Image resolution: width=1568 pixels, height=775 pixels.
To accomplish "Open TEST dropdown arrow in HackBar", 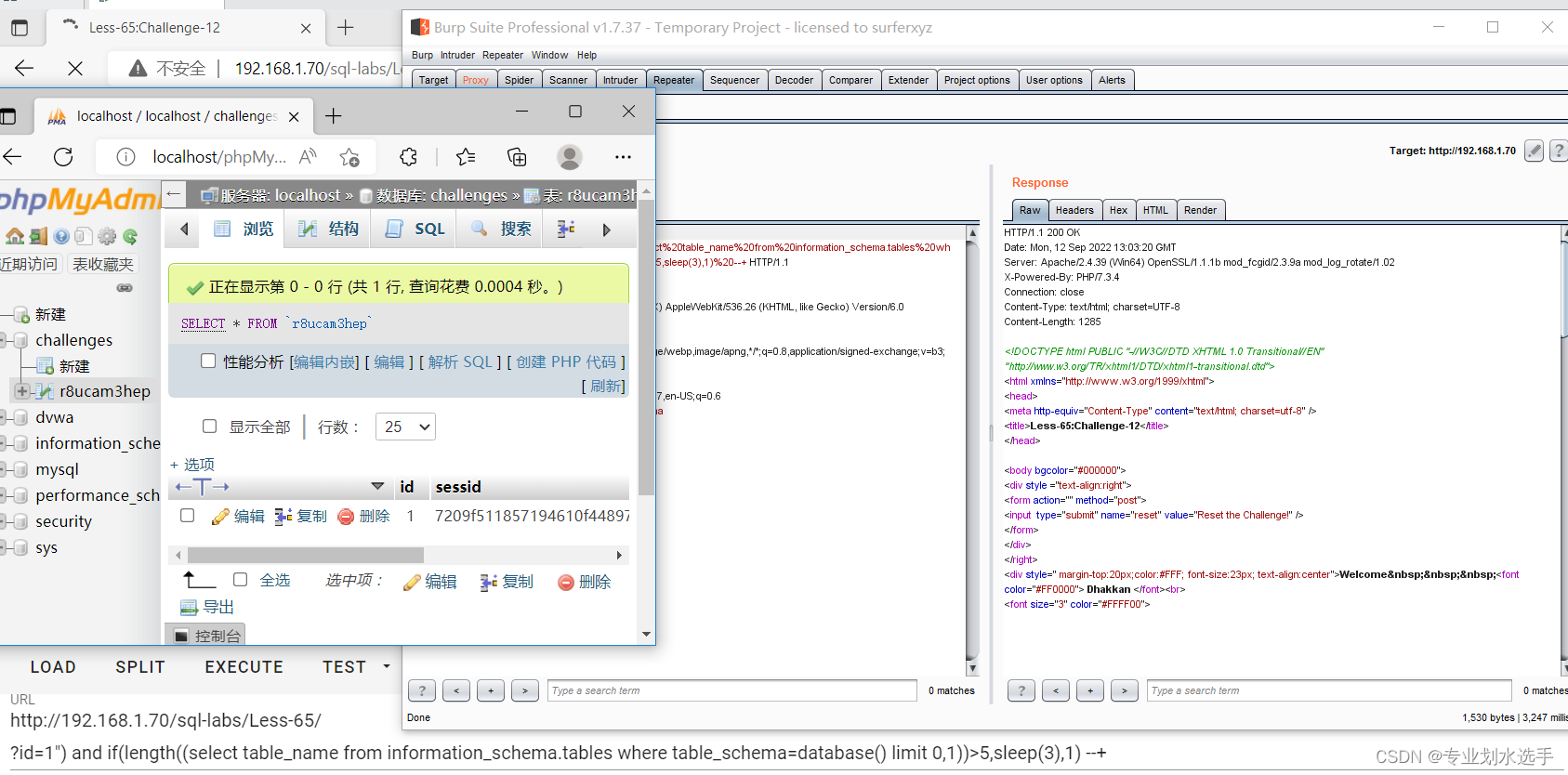I will coord(387,666).
